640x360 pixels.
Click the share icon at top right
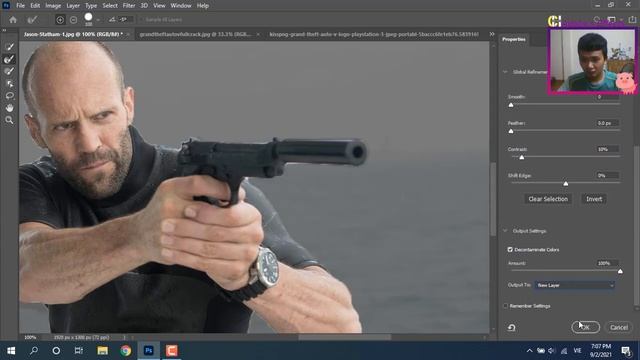632,20
